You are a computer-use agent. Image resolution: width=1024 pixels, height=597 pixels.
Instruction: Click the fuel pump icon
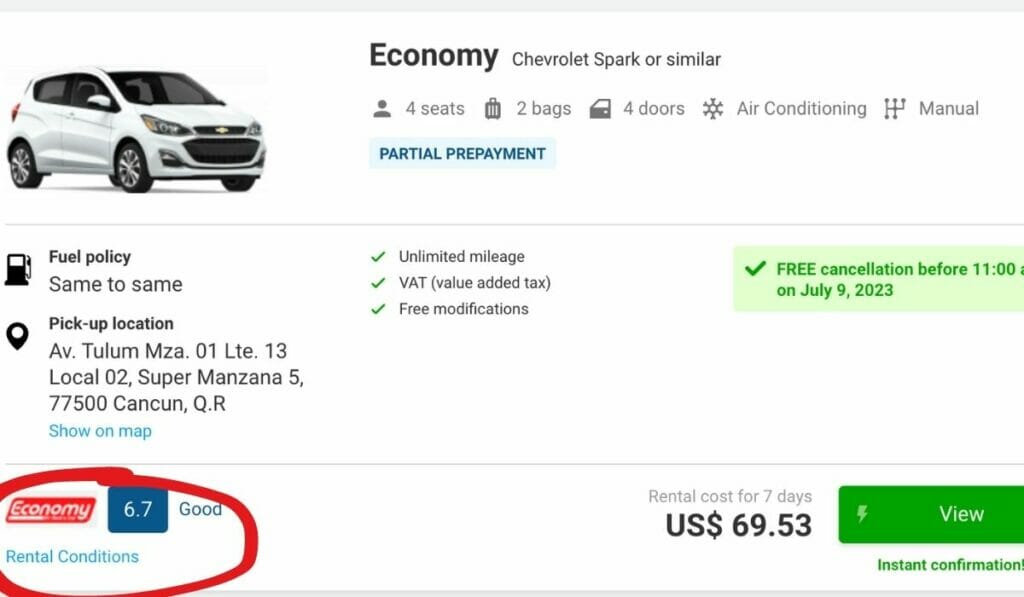tap(18, 270)
